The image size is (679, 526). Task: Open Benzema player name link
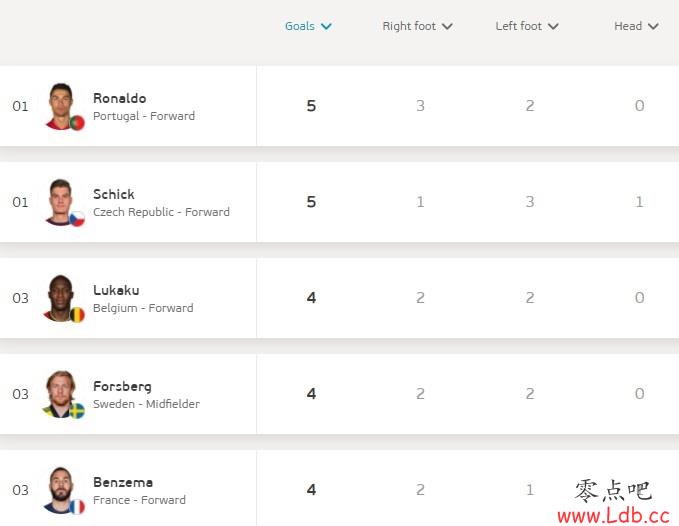123,482
